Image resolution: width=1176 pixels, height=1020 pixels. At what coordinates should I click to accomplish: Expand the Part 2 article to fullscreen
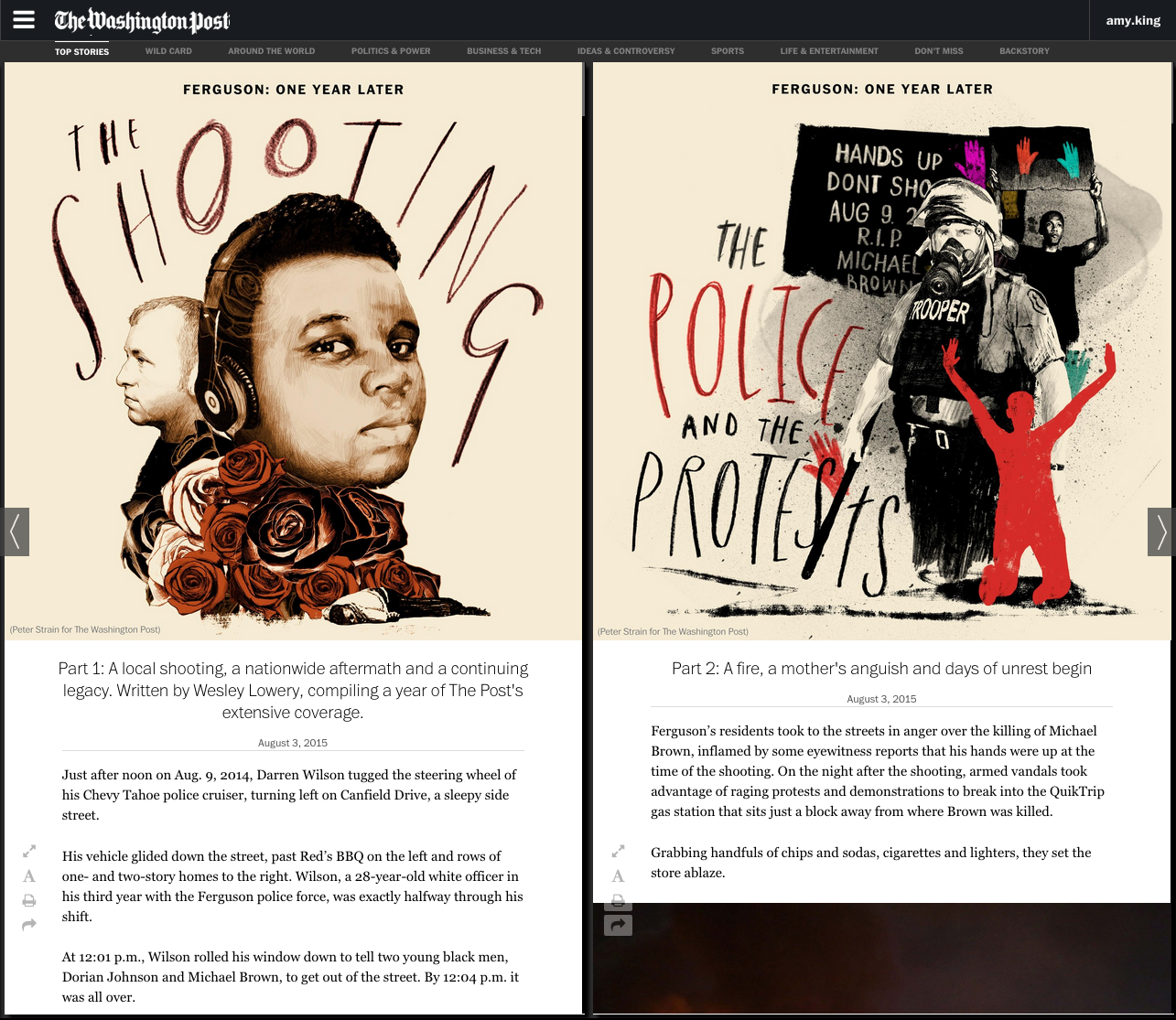tap(618, 851)
